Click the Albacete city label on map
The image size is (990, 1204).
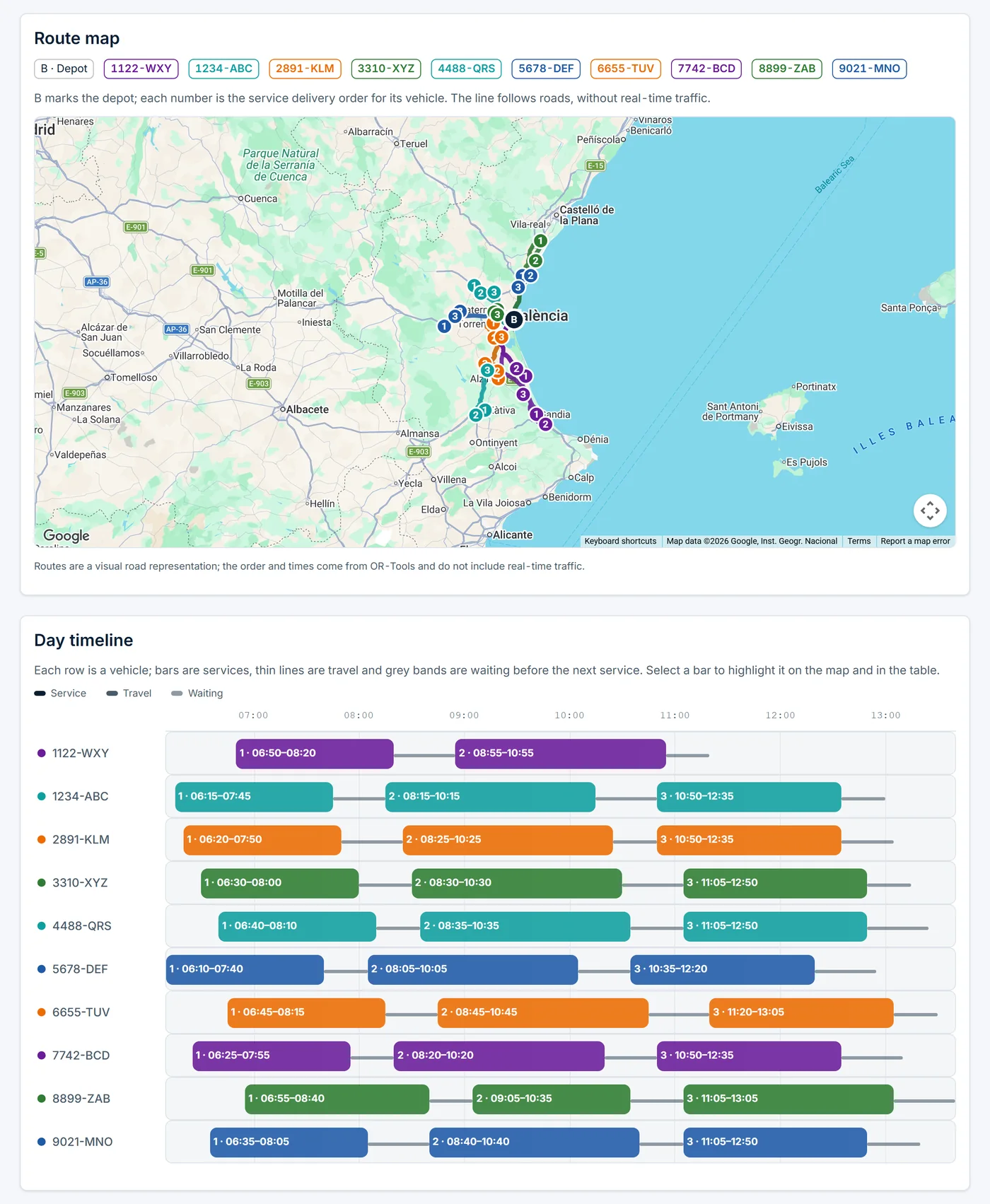tap(308, 409)
